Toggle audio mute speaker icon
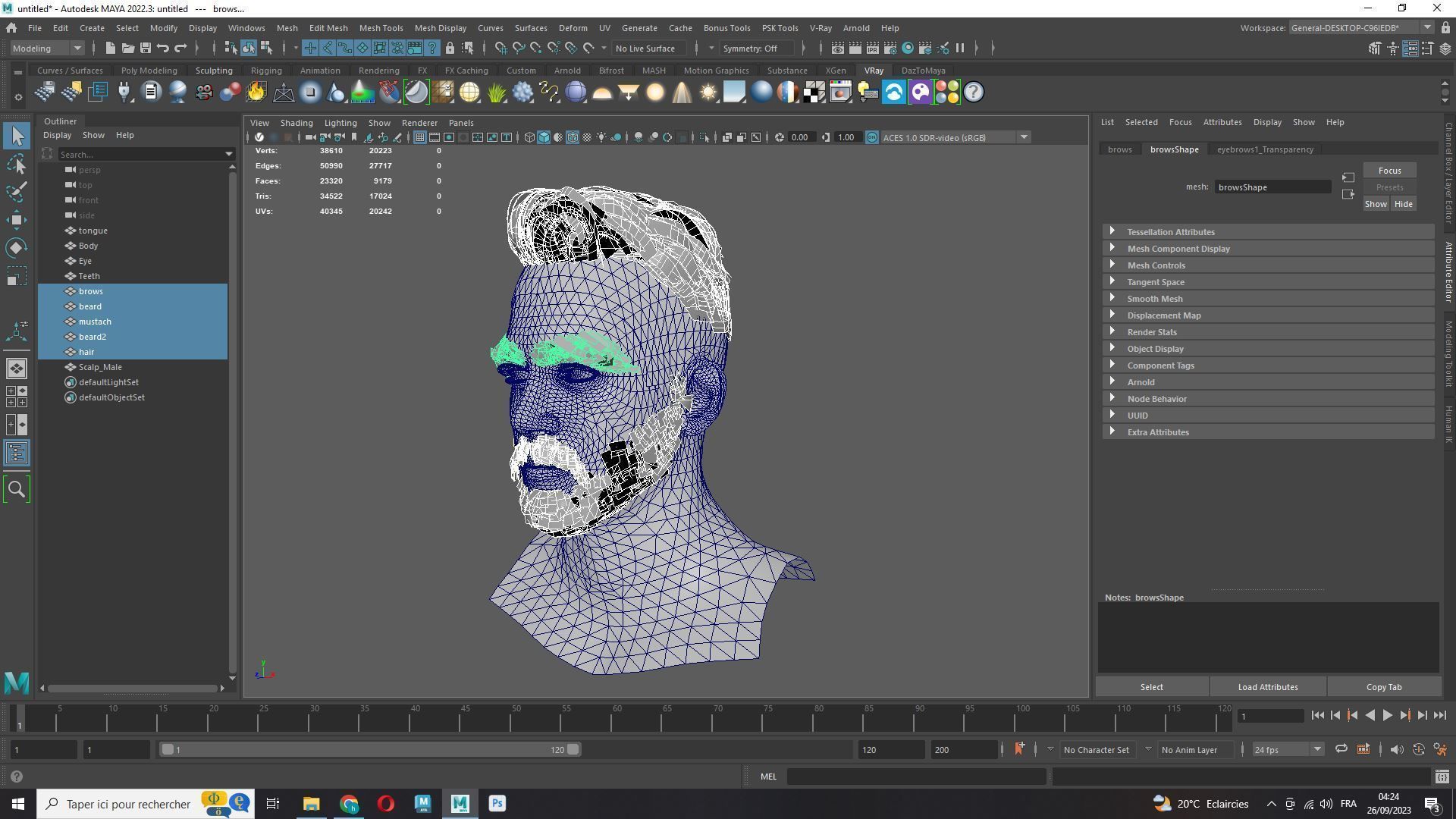This screenshot has width=1456, height=819. pyautogui.click(x=1396, y=749)
